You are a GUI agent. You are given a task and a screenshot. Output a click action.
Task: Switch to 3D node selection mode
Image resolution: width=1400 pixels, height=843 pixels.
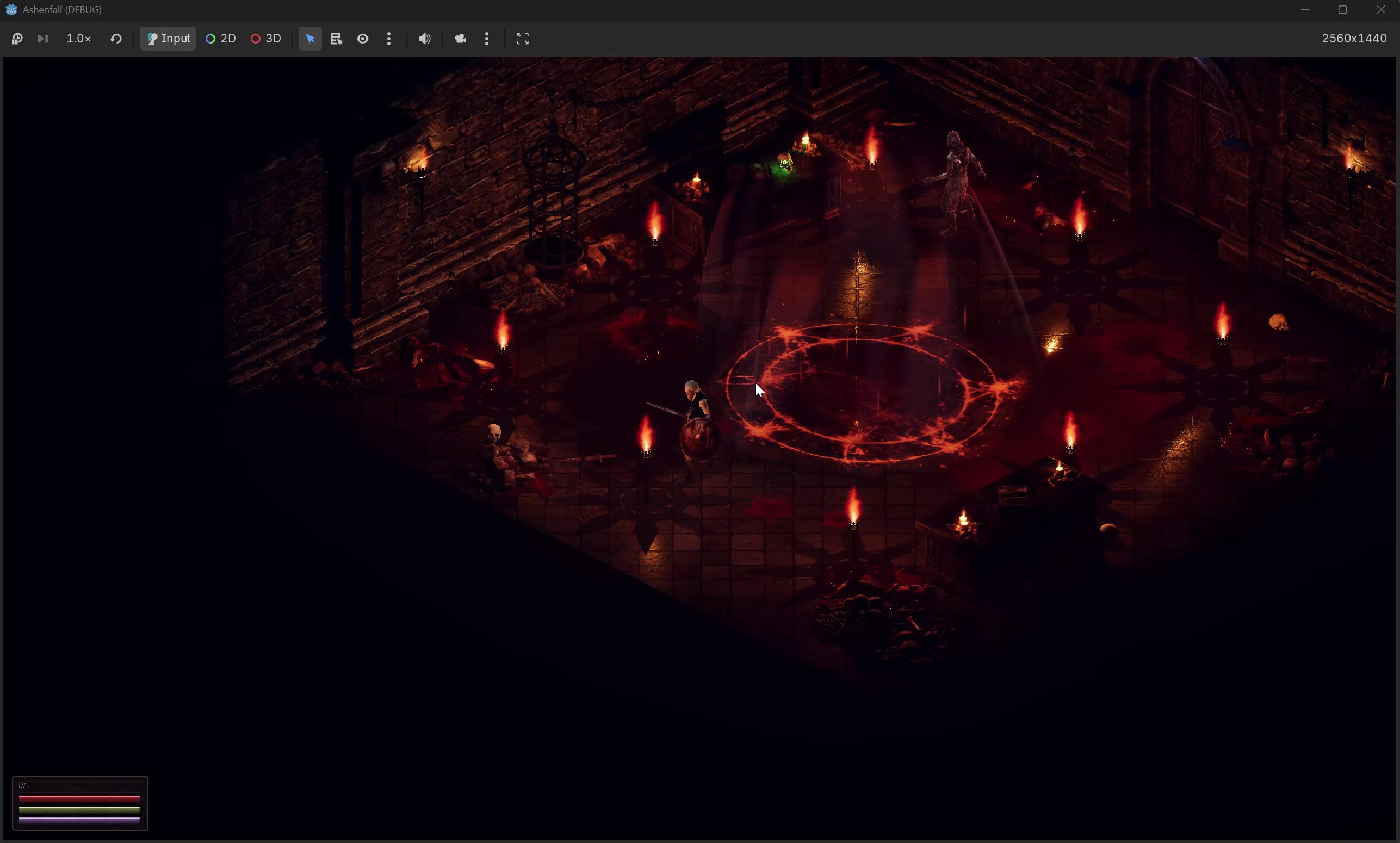[266, 39]
